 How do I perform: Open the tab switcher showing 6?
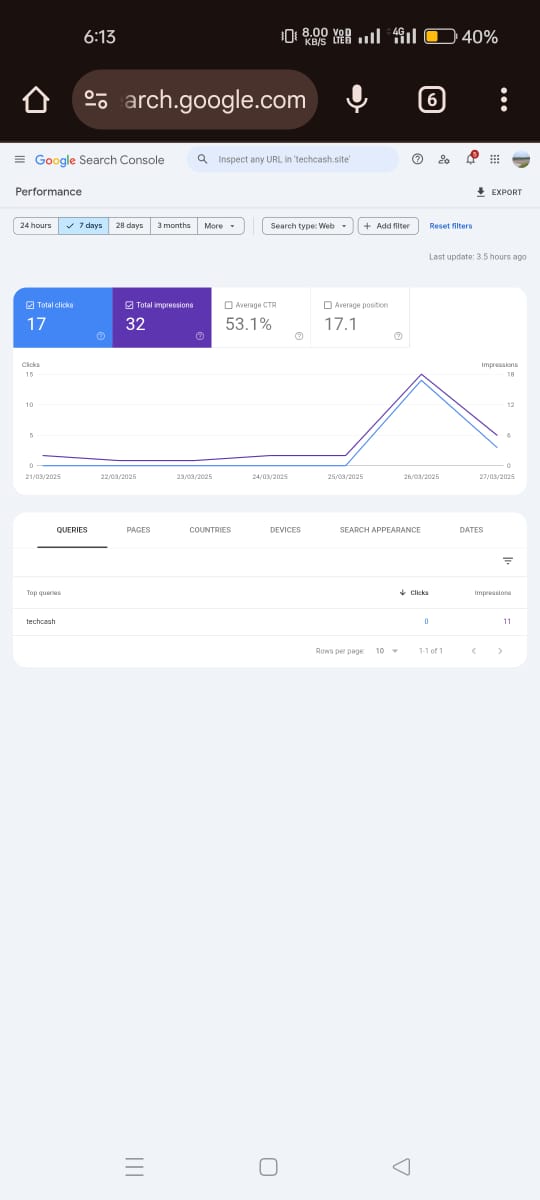pyautogui.click(x=431, y=100)
